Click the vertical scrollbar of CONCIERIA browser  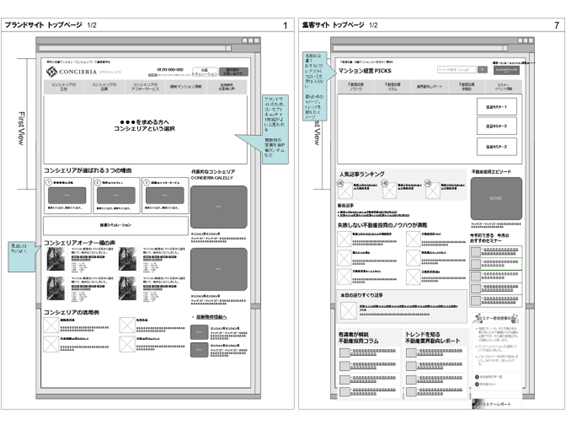tap(257, 222)
